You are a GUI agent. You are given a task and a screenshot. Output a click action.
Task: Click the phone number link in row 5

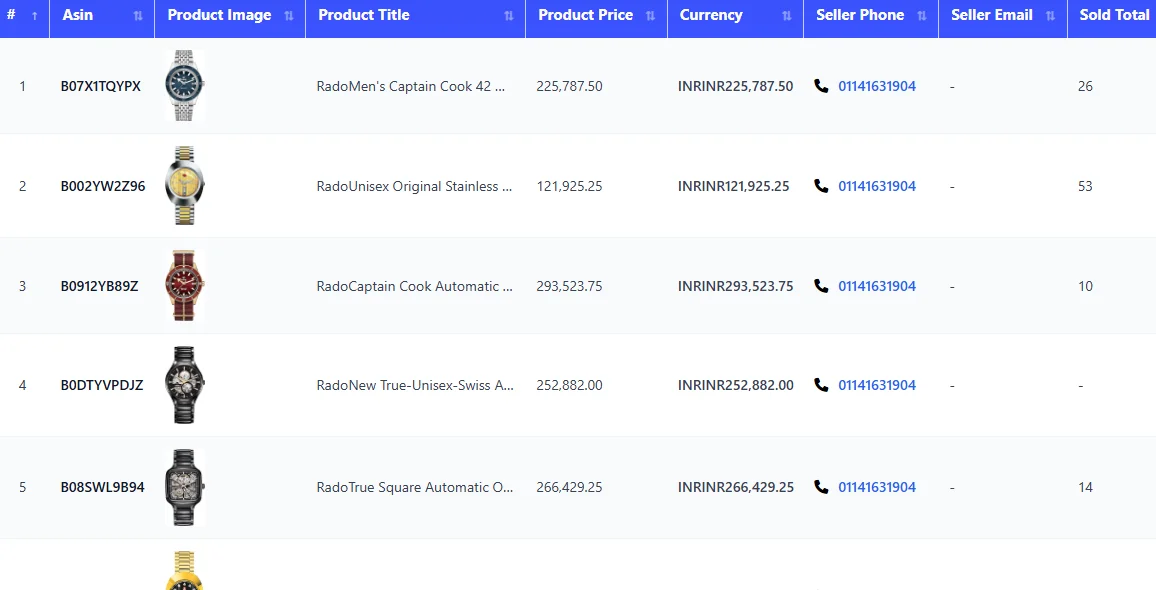pyautogui.click(x=877, y=487)
